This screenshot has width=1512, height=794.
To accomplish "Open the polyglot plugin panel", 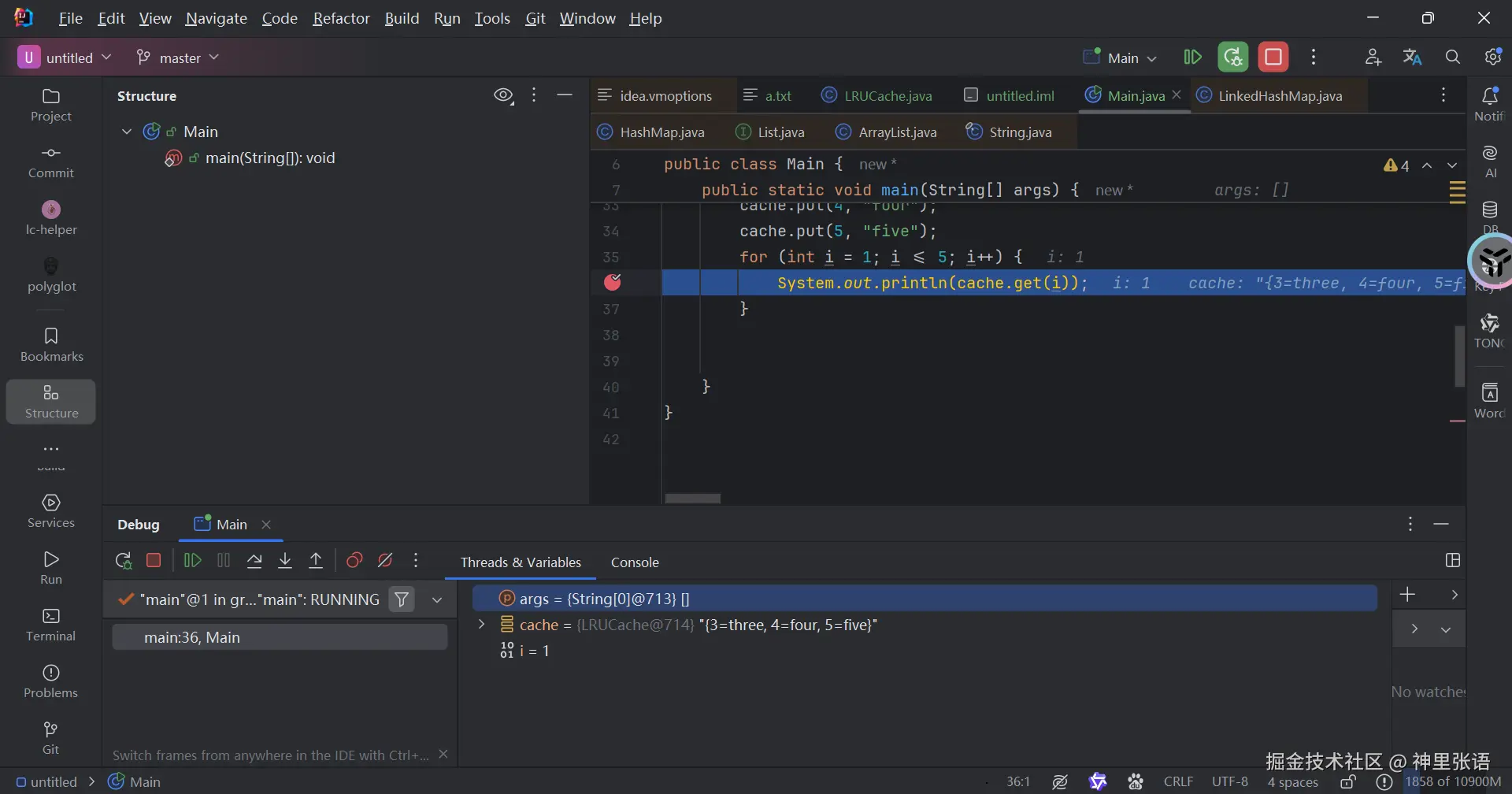I will 51,275.
